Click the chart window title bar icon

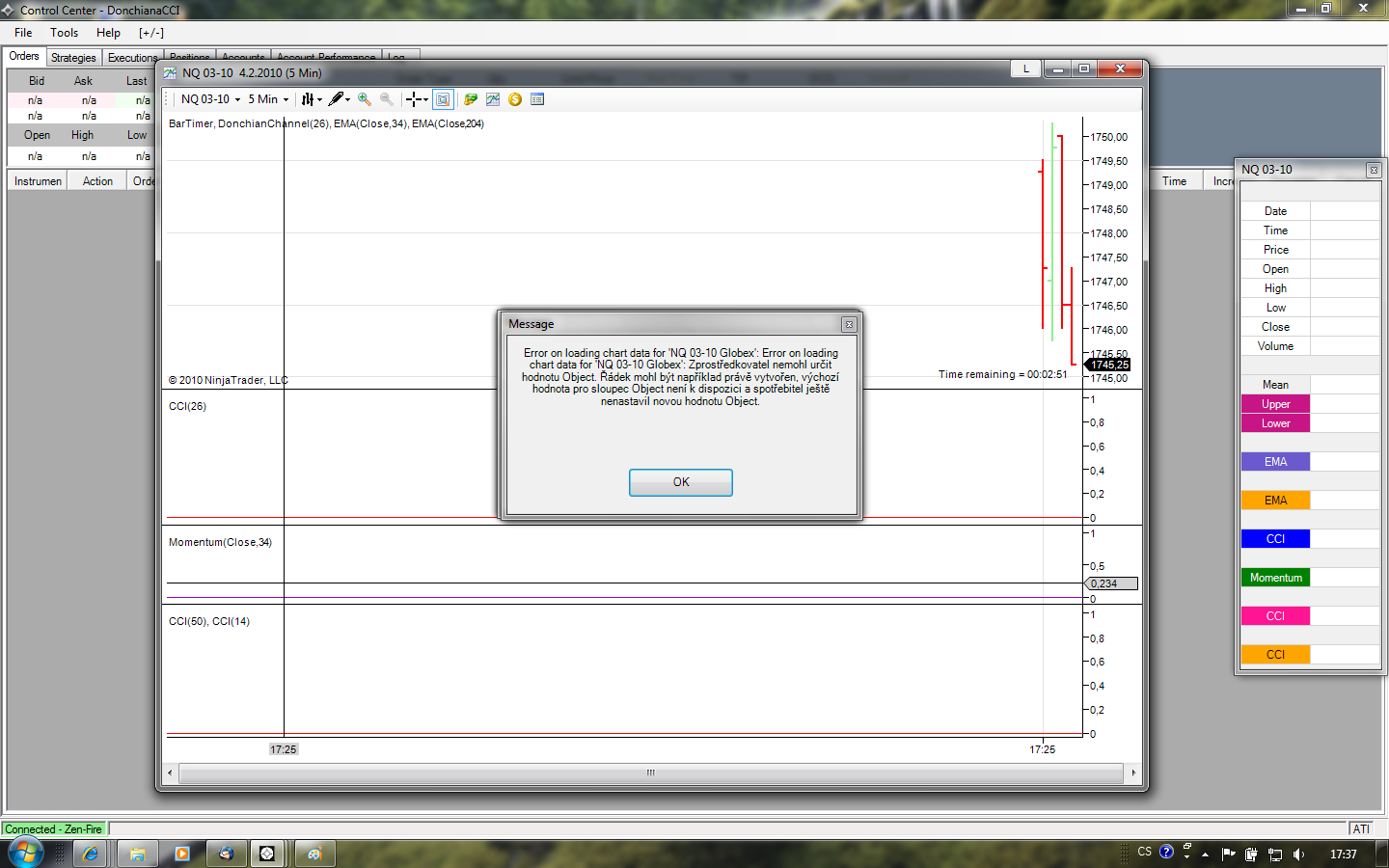click(171, 73)
